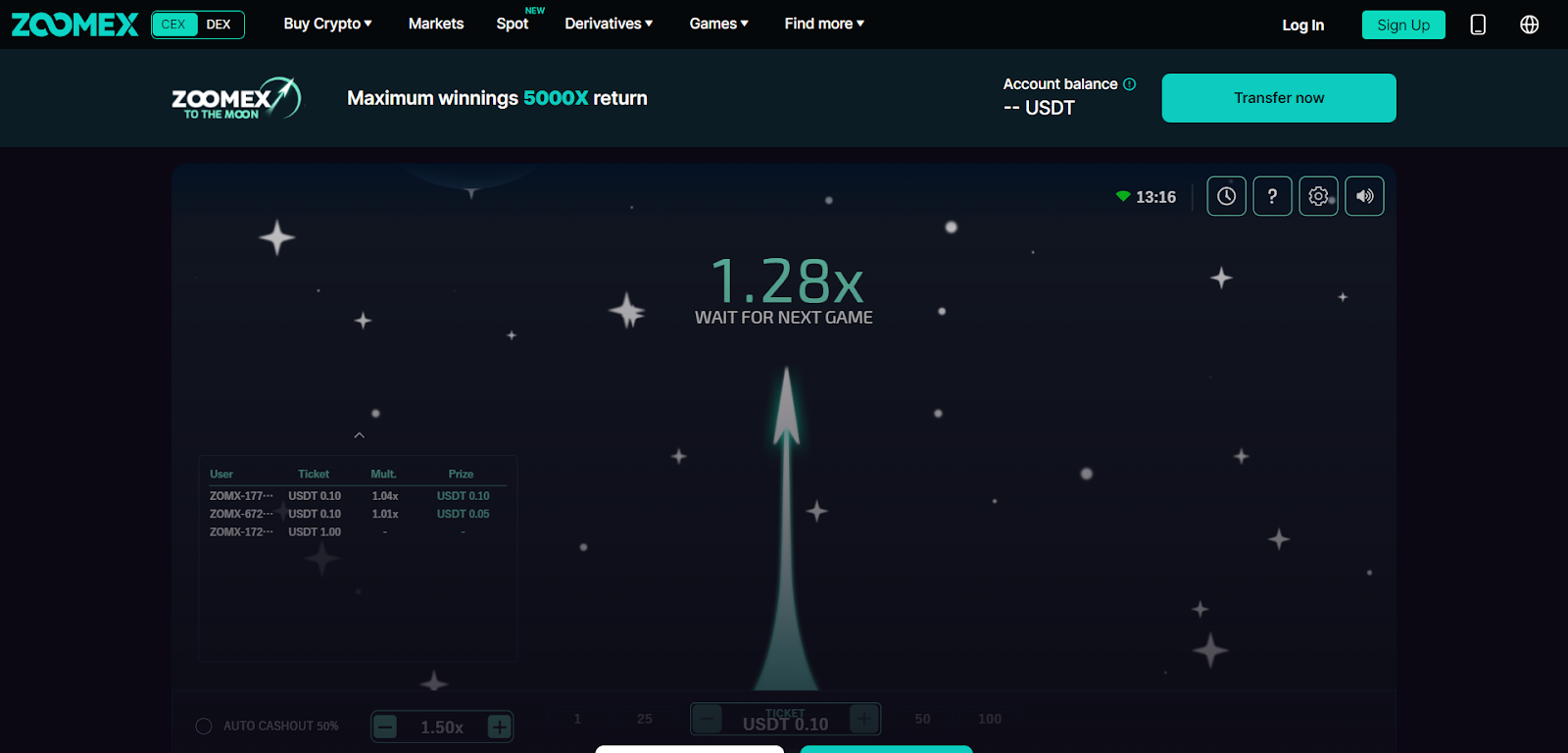Open the game history clock icon
The height and width of the screenshot is (753, 1568).
[x=1226, y=196]
